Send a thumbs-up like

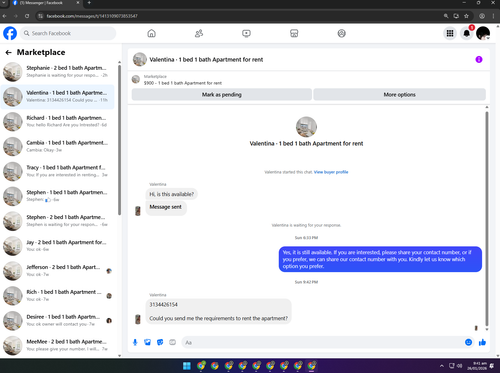pos(482,342)
